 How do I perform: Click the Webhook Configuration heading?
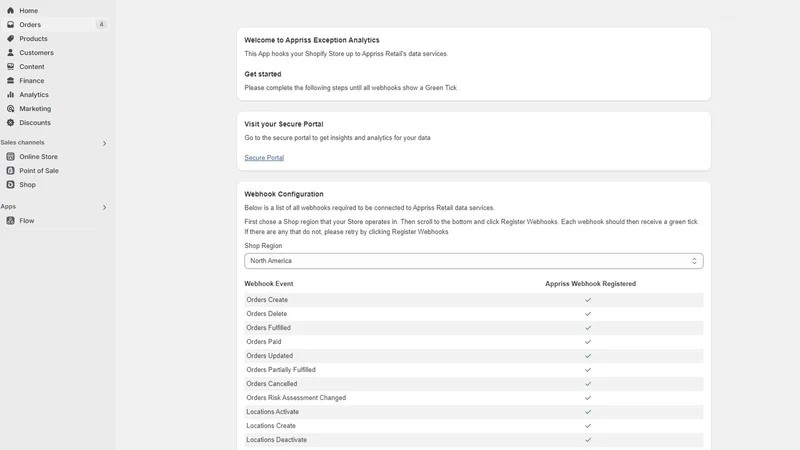click(x=284, y=194)
